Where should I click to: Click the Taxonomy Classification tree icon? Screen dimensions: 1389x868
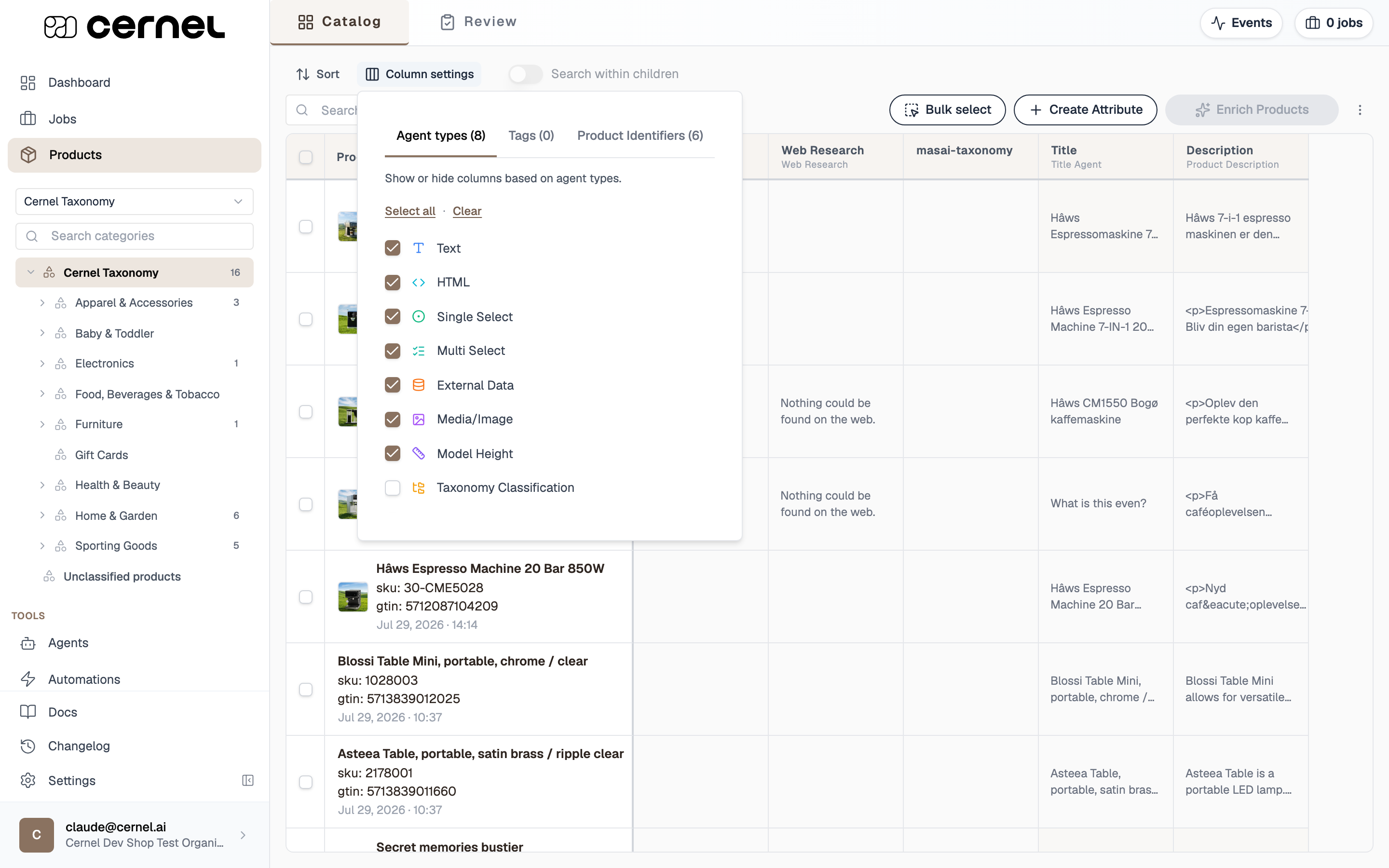419,488
